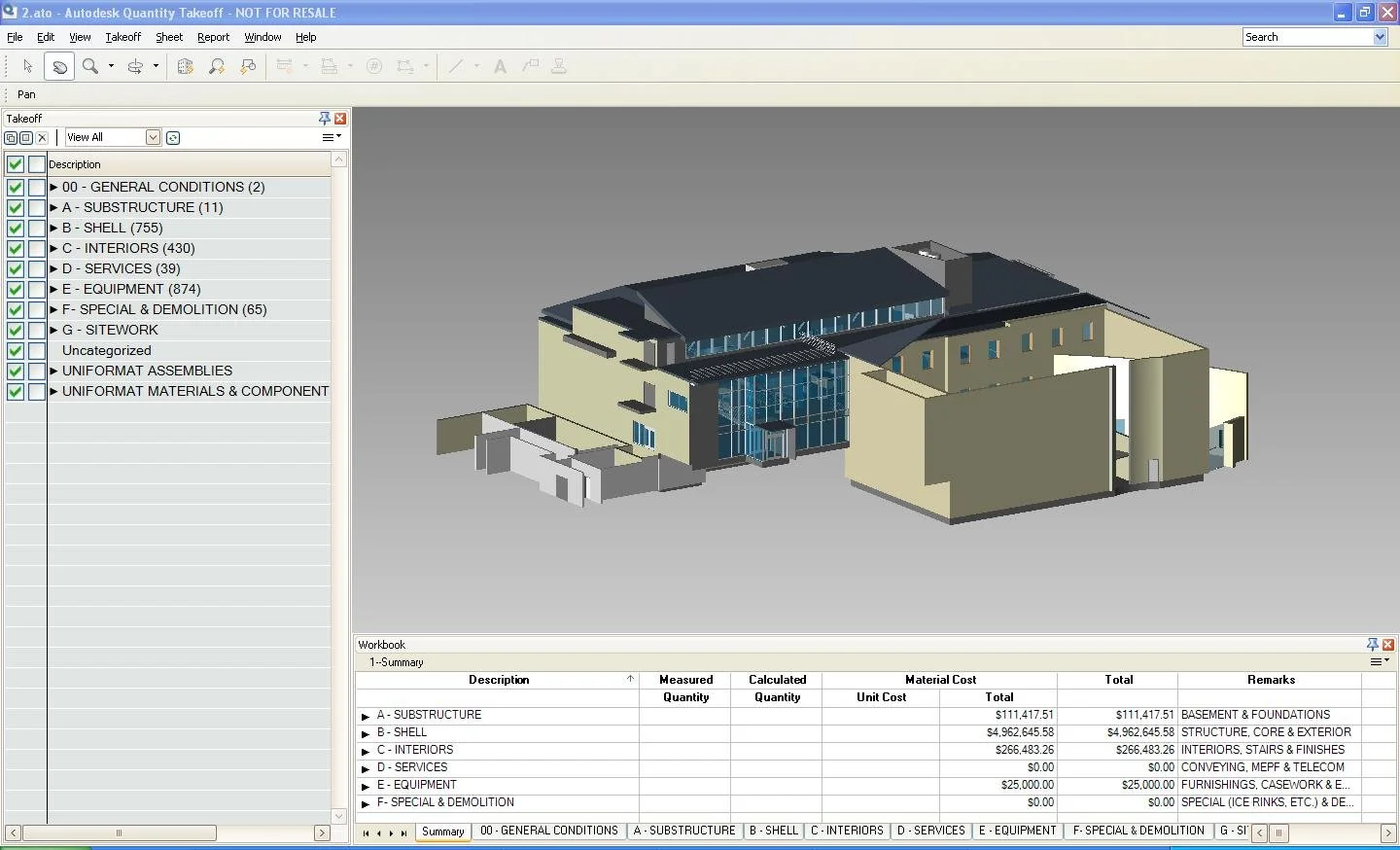Viewport: 1400px width, 850px height.
Task: Expand the A - SUBSTRUCTURE row in Workbook
Action: tap(365, 715)
